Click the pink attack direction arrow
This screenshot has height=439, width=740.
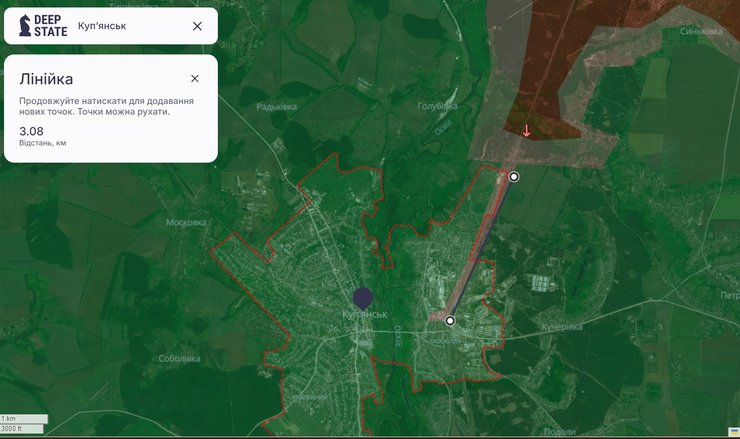click(x=527, y=131)
